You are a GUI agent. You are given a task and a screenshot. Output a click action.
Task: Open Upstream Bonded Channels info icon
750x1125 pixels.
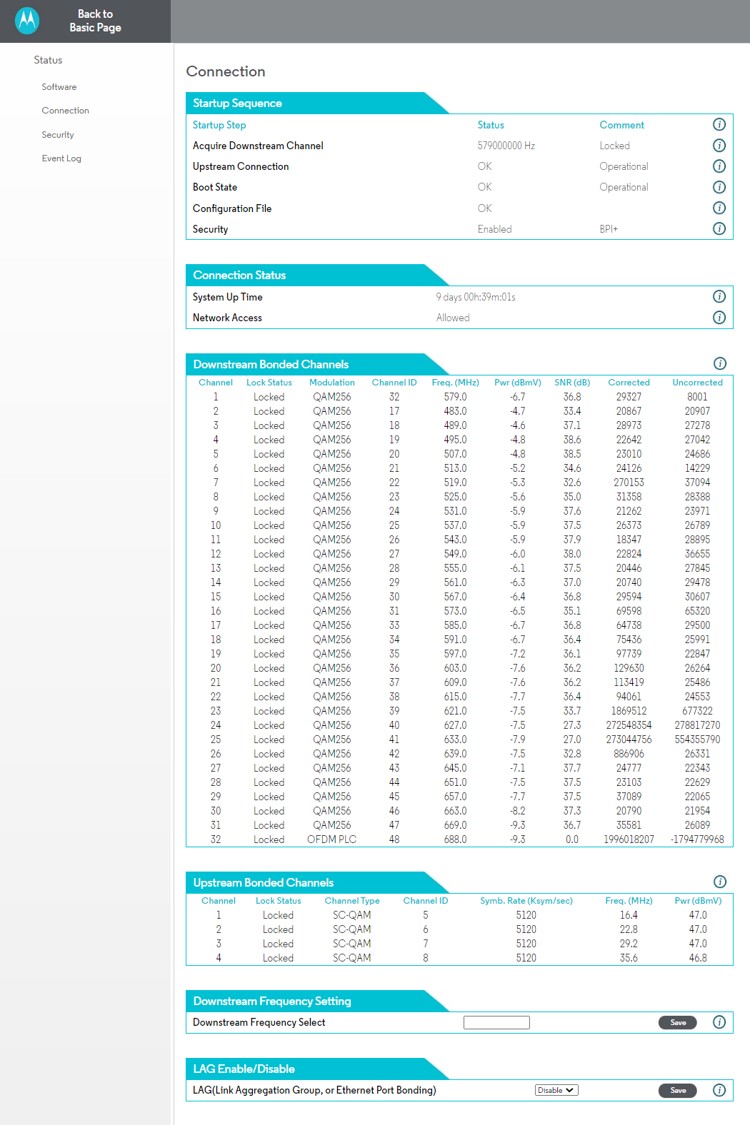tap(720, 882)
